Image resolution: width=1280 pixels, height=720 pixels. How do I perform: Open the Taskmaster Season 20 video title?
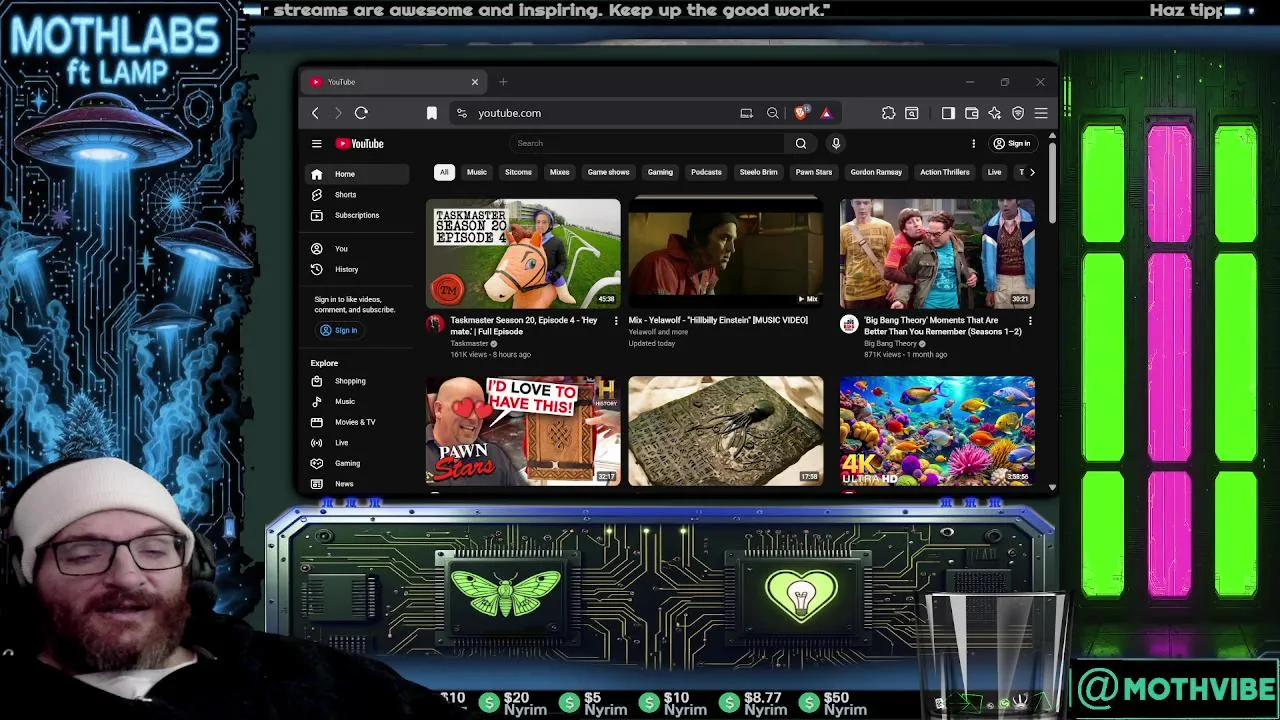(524, 326)
